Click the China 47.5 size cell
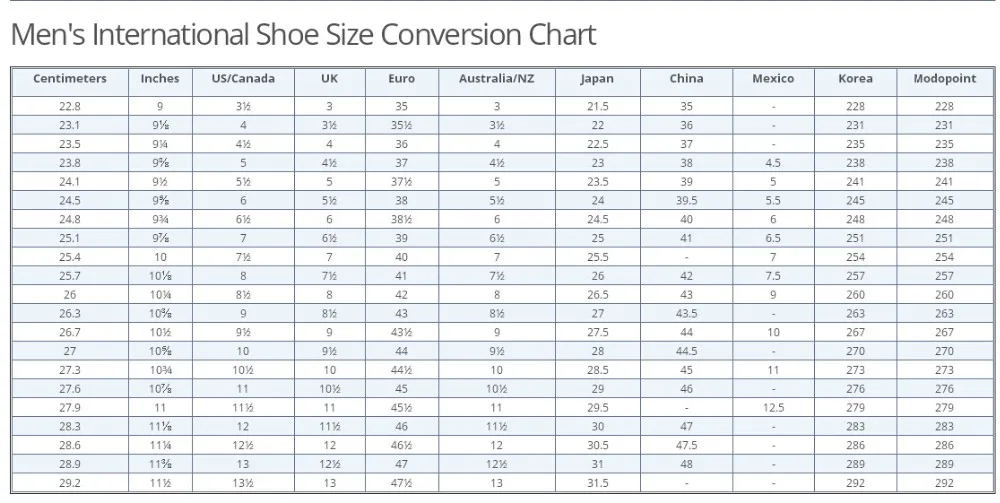Screen dimensions: 1000x503 (x=686, y=445)
